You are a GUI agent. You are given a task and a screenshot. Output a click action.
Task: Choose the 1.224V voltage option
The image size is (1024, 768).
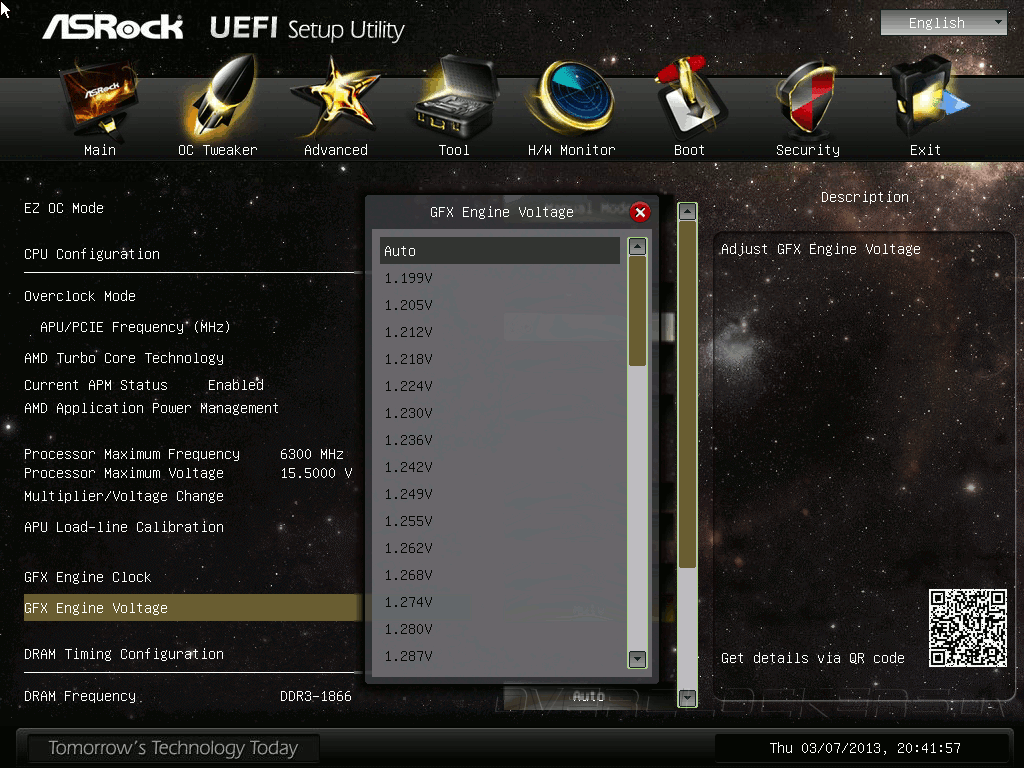click(x=500, y=386)
